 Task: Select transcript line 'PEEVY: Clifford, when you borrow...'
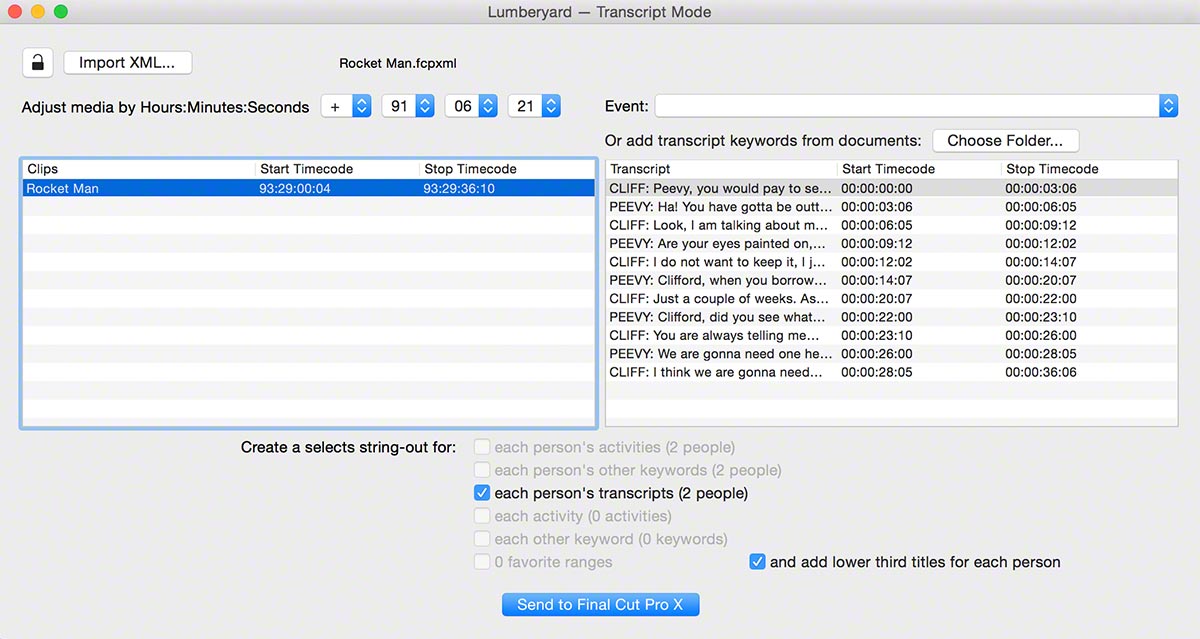892,280
